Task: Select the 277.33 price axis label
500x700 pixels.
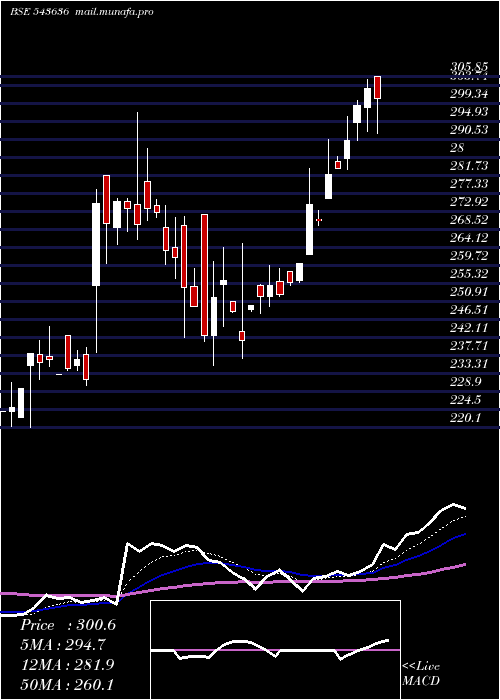Action: pos(469,184)
